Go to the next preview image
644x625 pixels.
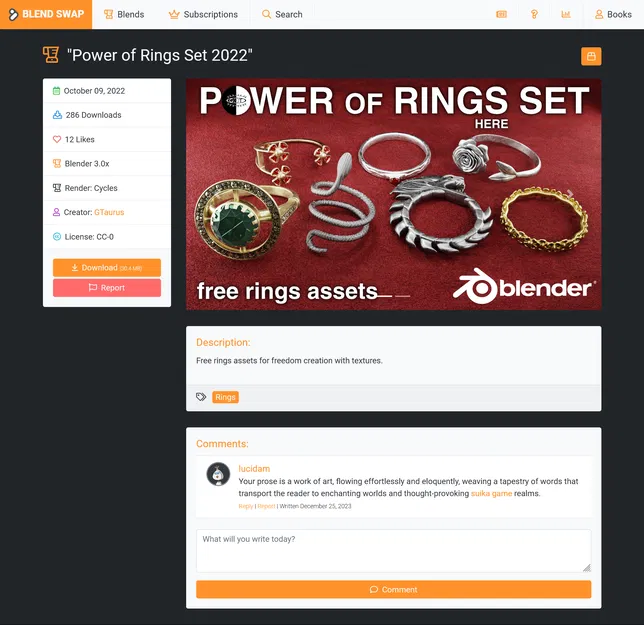tap(570, 193)
